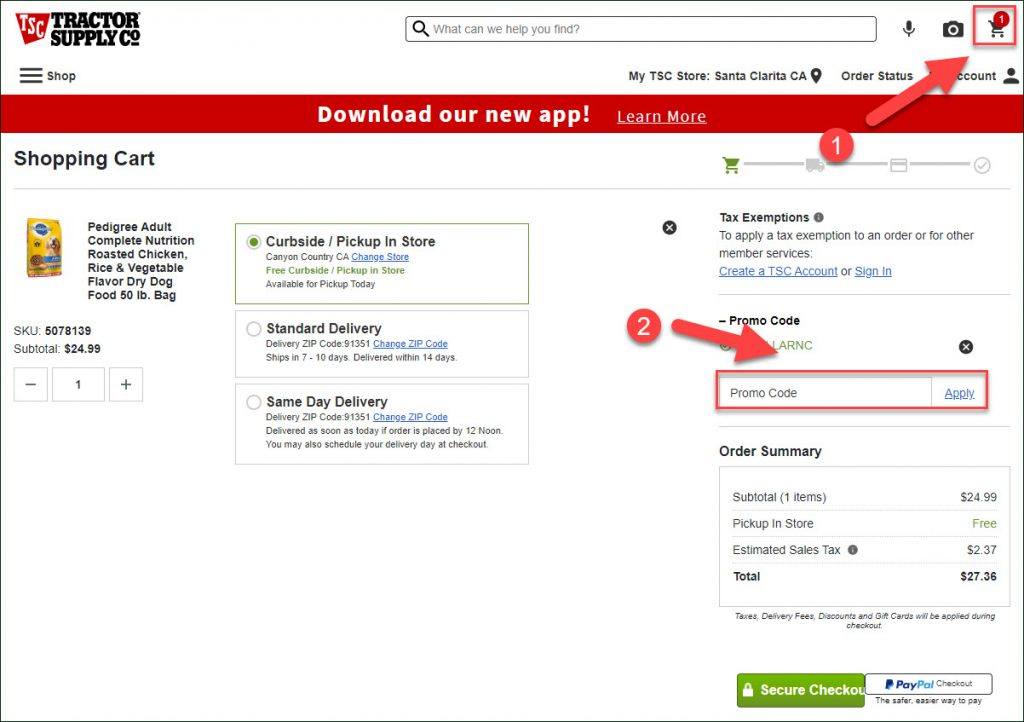Click the Sign In link
Image resolution: width=1024 pixels, height=722 pixels.
click(873, 271)
